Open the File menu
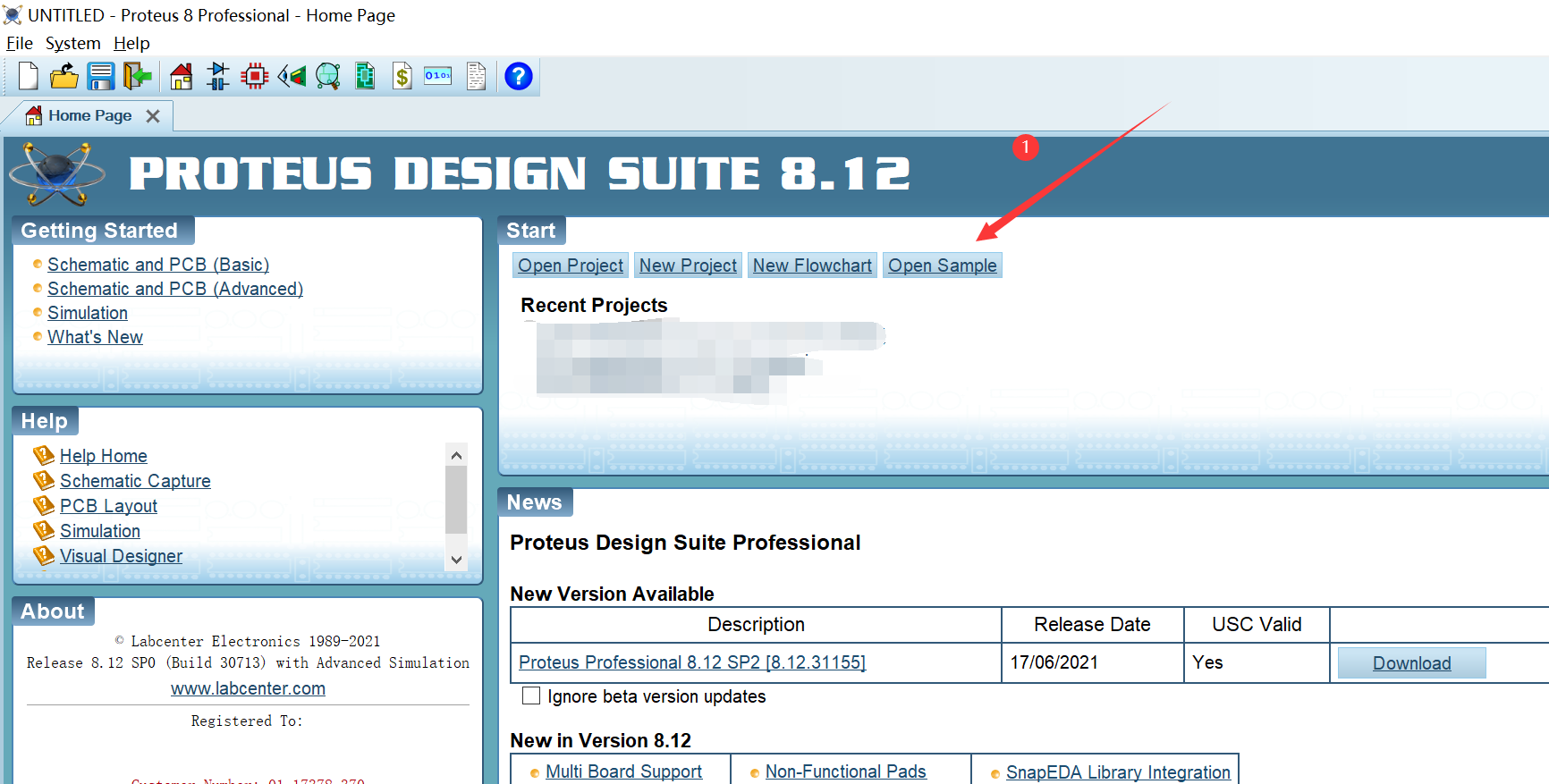1549x784 pixels. [x=19, y=43]
